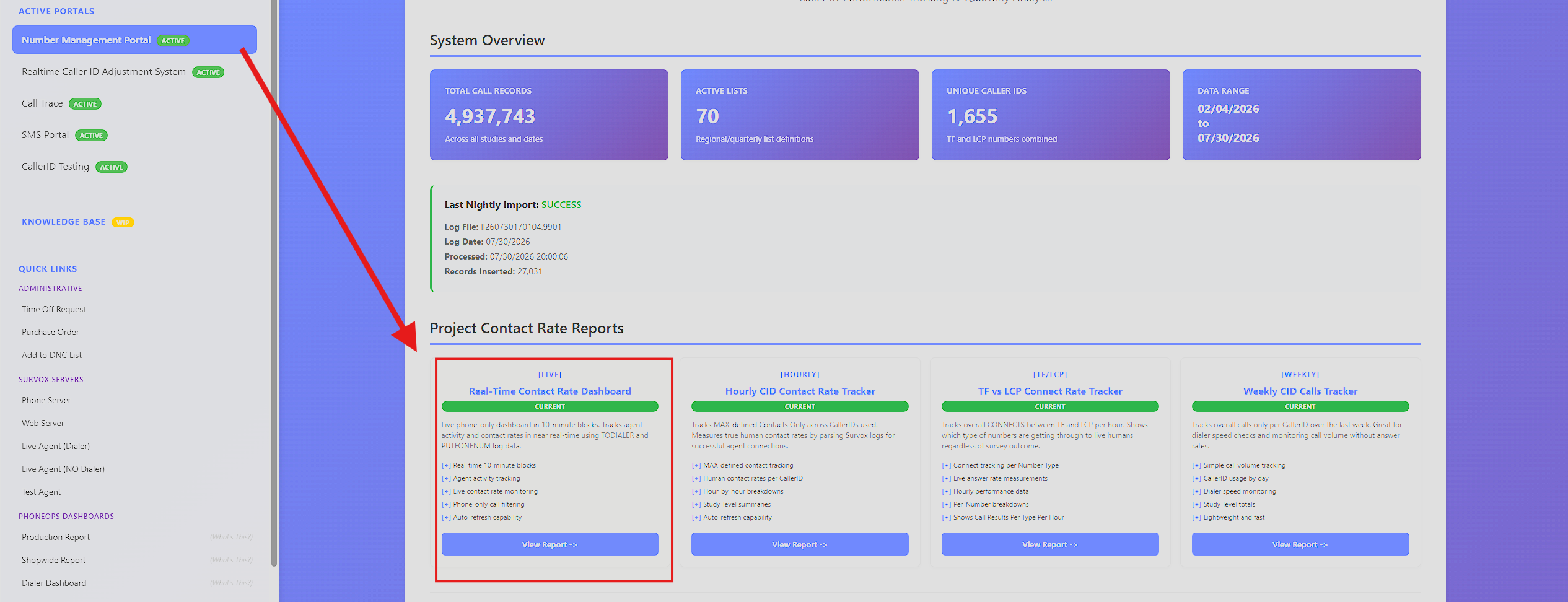Open Phone Server link
This screenshot has height=602, width=1568.
pyautogui.click(x=46, y=400)
